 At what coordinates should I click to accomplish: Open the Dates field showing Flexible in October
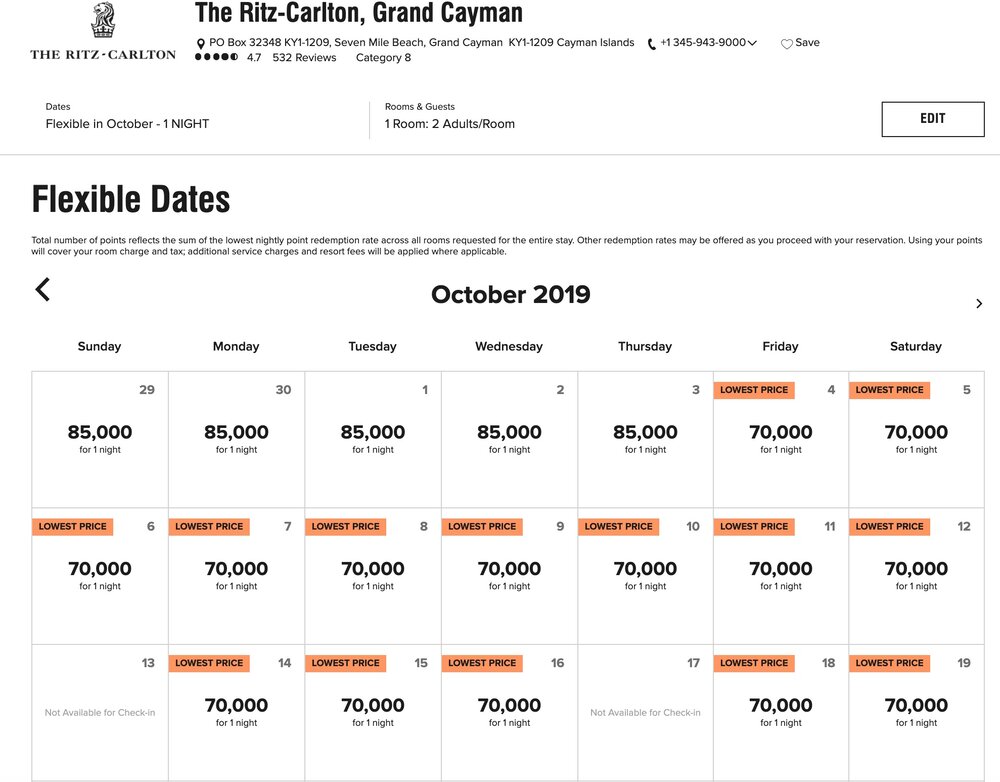pos(127,124)
